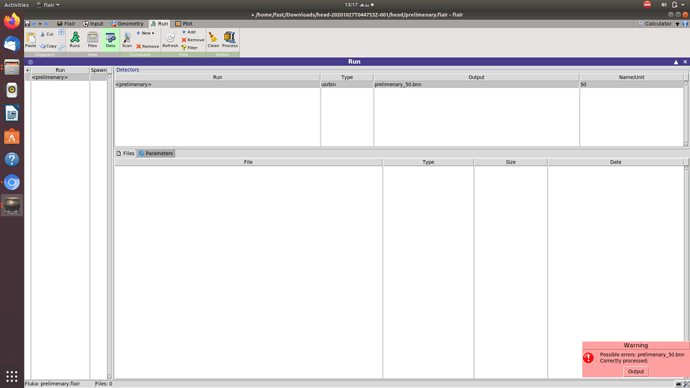Open the info icon beside Calculator
The image size is (690, 388).
[685, 24]
